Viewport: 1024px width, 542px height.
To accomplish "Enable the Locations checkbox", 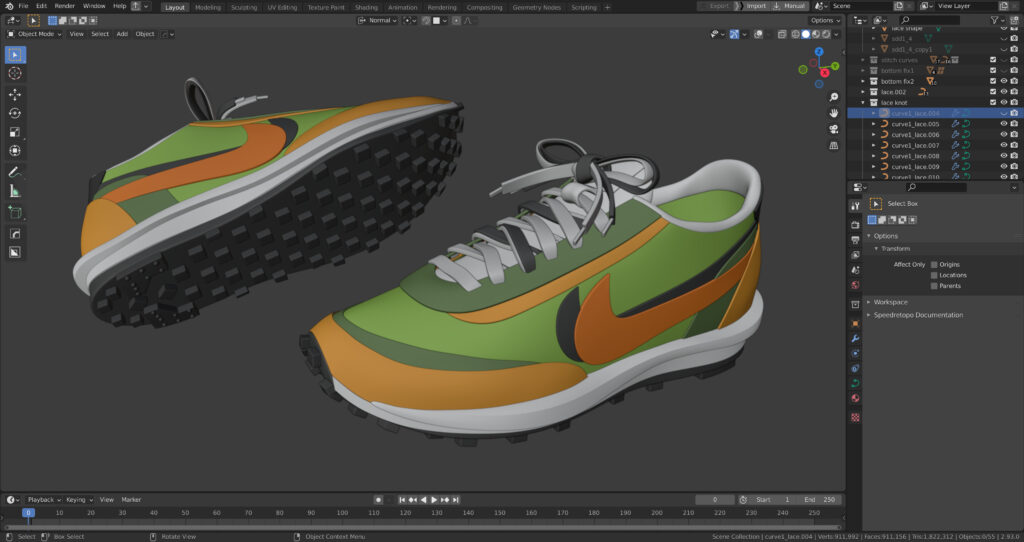I will [934, 275].
